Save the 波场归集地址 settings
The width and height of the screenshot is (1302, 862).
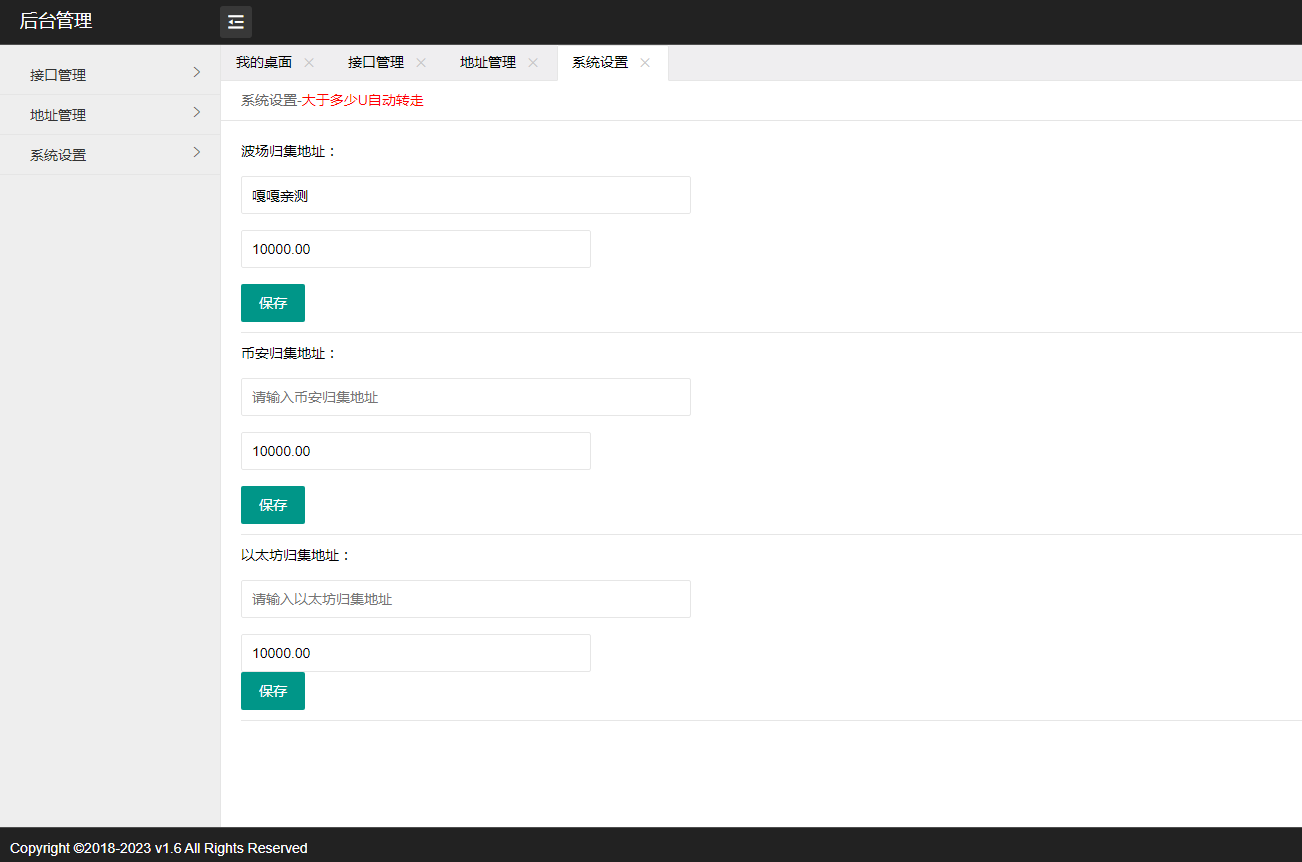[x=272, y=303]
